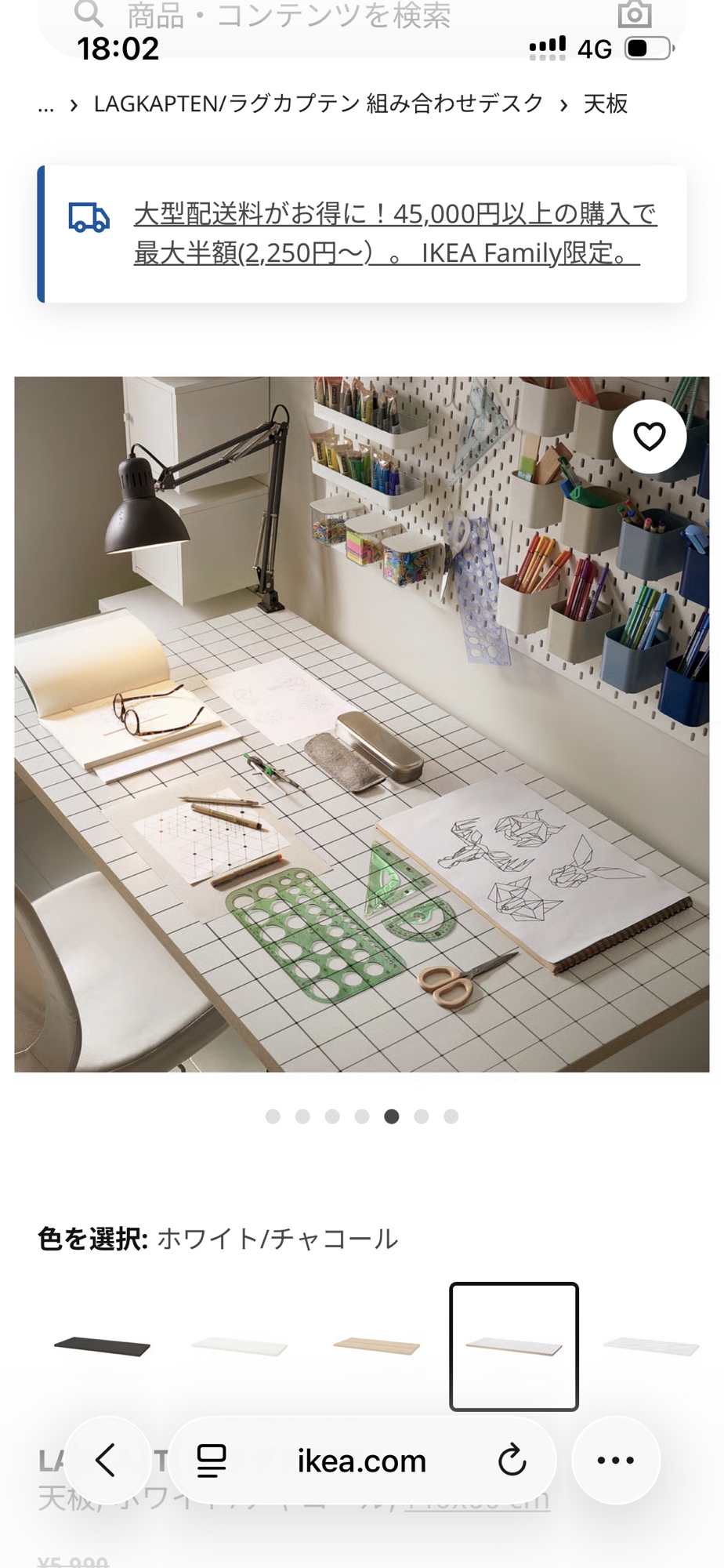
Task: Select the rightmost white patterned tabletop swatch
Action: tap(651, 1347)
